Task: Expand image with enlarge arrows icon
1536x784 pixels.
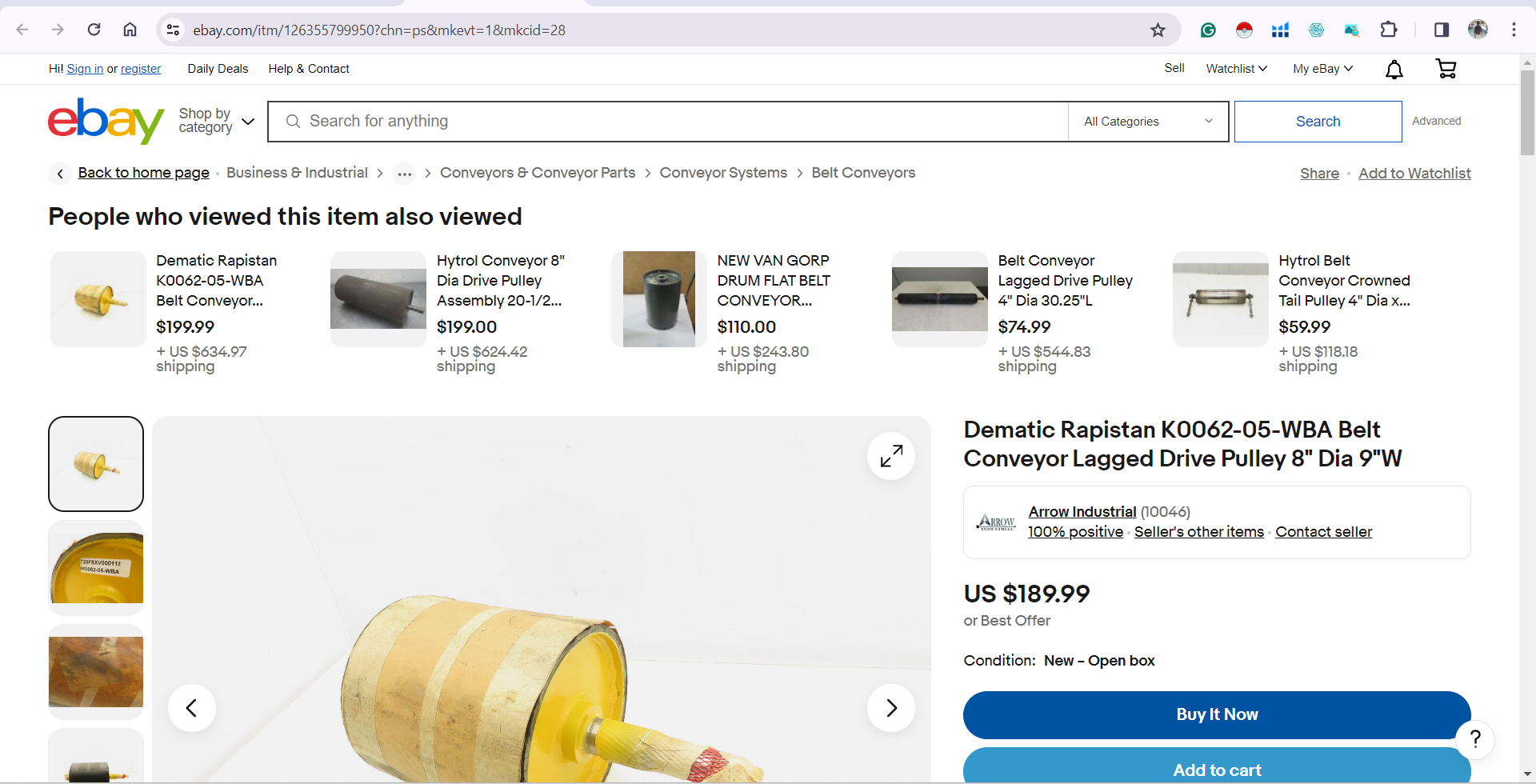Action: (x=891, y=456)
